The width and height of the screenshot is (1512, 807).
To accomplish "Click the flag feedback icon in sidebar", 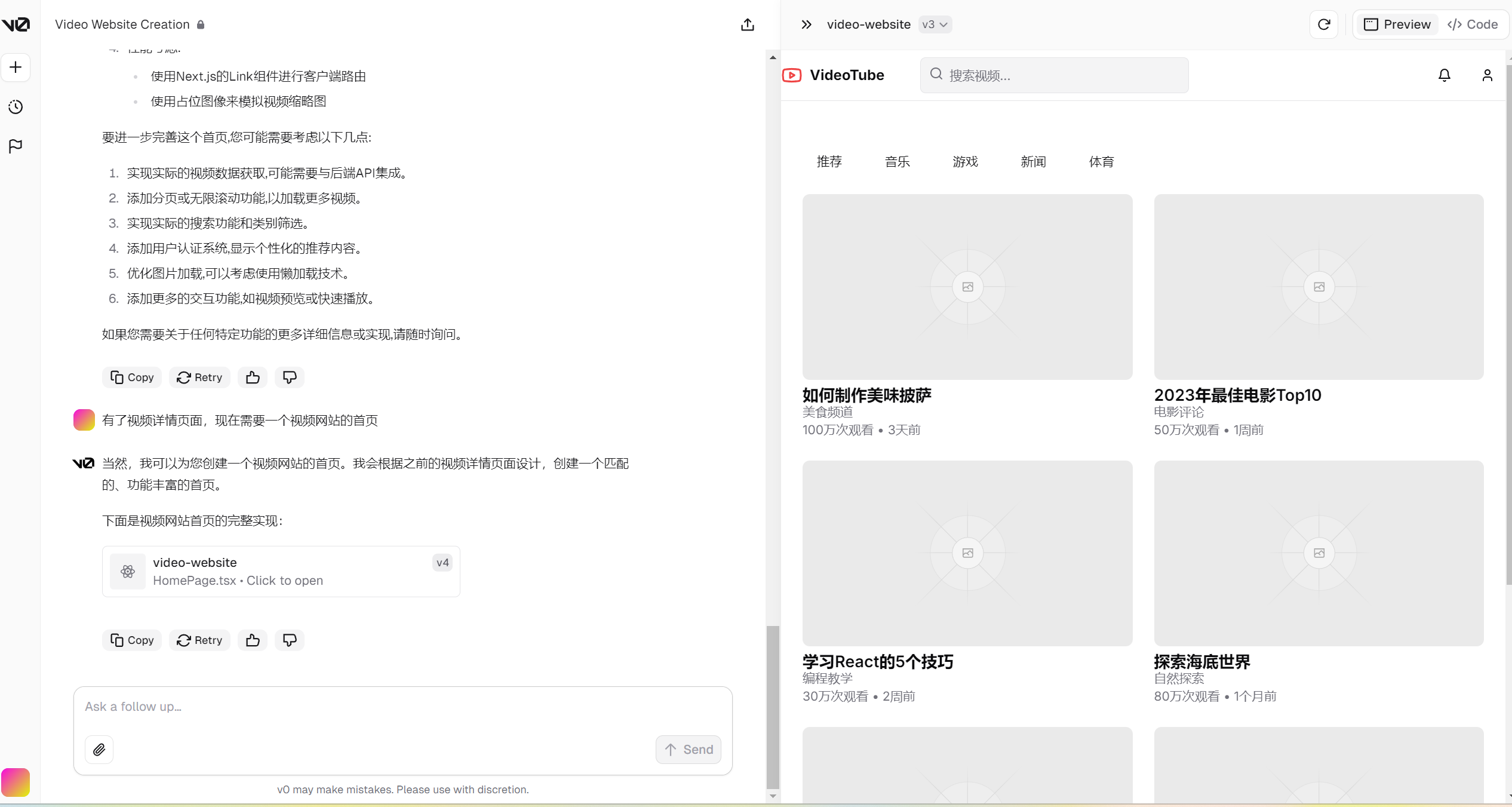I will tap(16, 146).
